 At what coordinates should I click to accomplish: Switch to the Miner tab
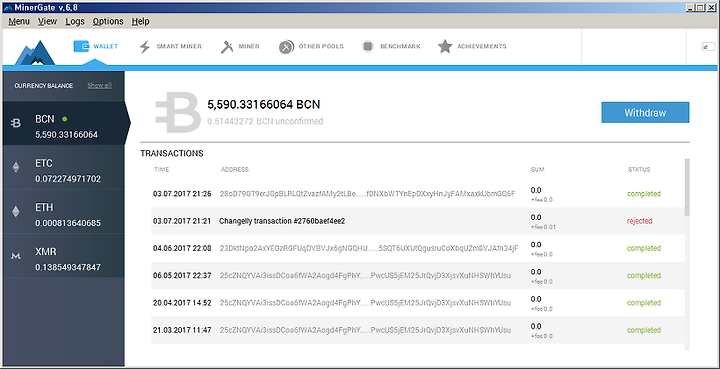pos(240,46)
